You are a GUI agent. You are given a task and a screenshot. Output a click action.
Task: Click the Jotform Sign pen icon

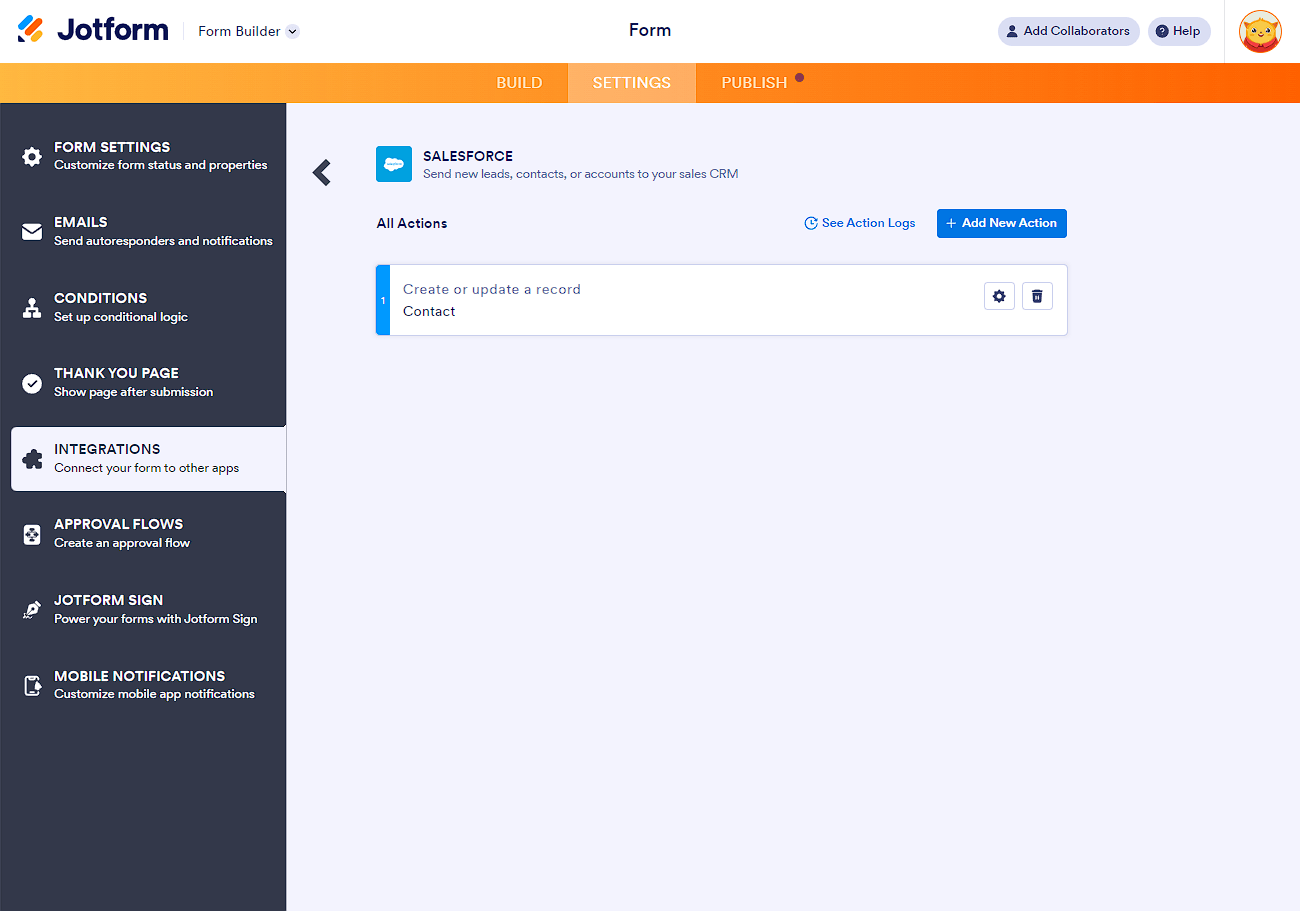pyautogui.click(x=32, y=610)
